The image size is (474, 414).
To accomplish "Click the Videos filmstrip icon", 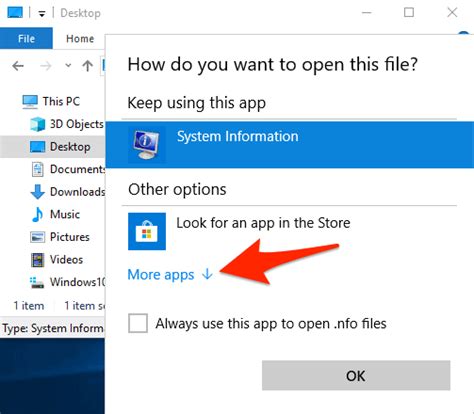I will 37,260.
